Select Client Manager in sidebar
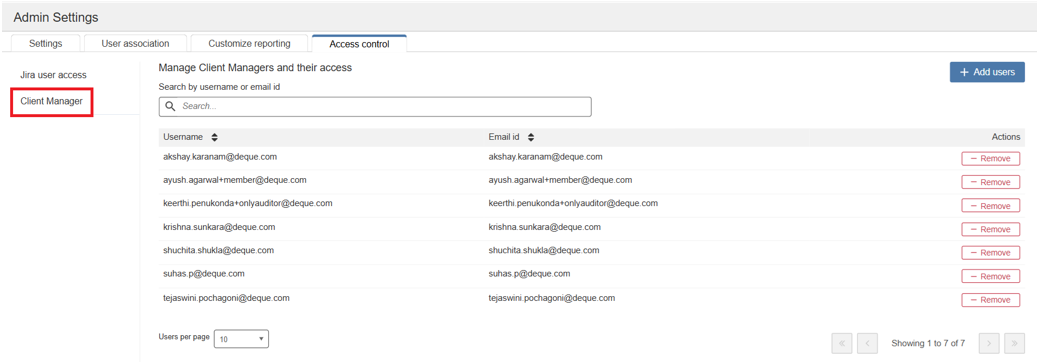 (x=52, y=101)
